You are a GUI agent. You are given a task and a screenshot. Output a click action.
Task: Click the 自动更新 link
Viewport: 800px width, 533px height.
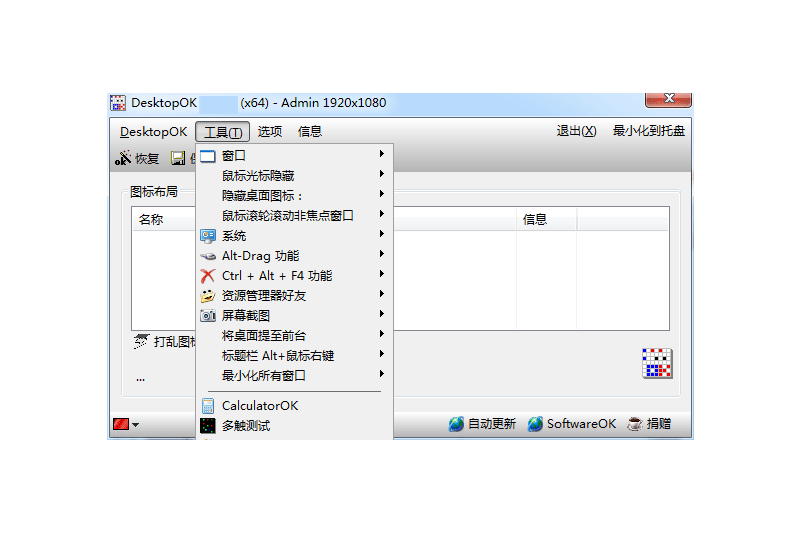492,424
